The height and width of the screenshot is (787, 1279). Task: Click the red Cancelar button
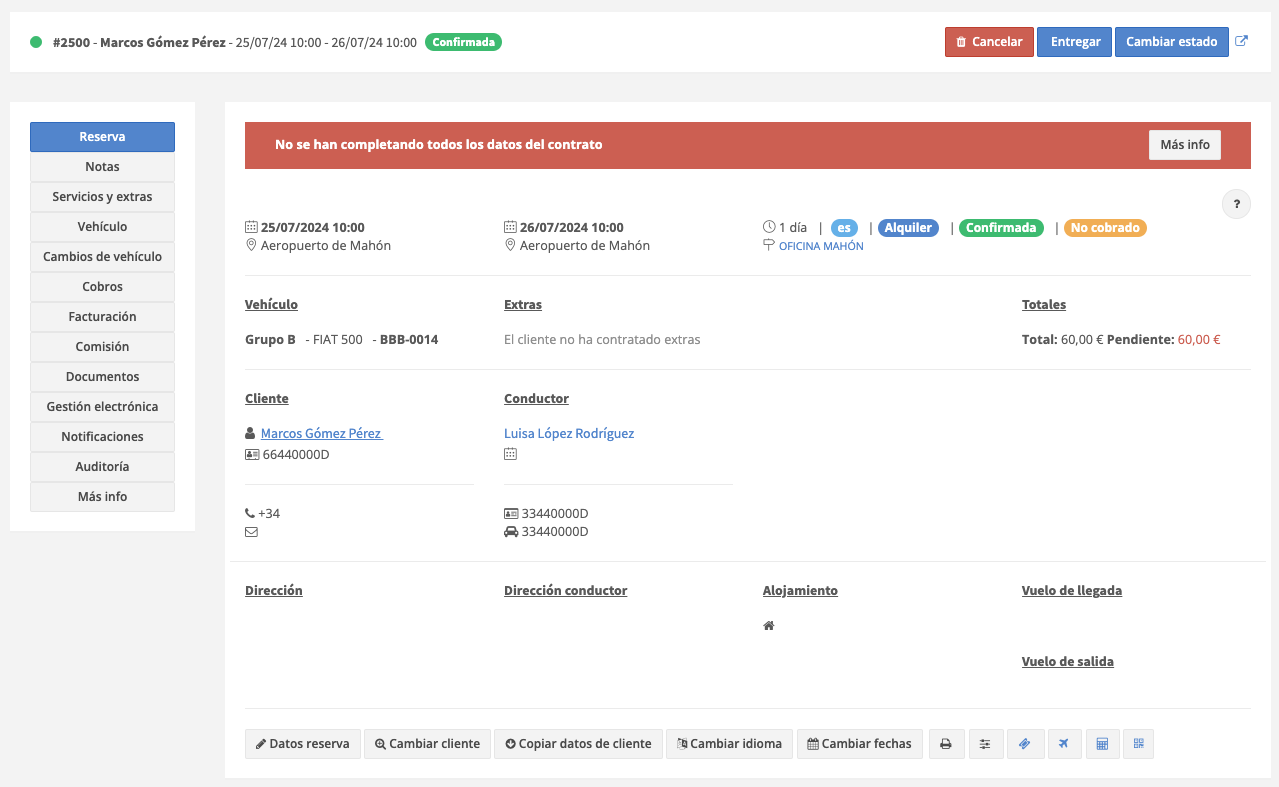(x=989, y=42)
